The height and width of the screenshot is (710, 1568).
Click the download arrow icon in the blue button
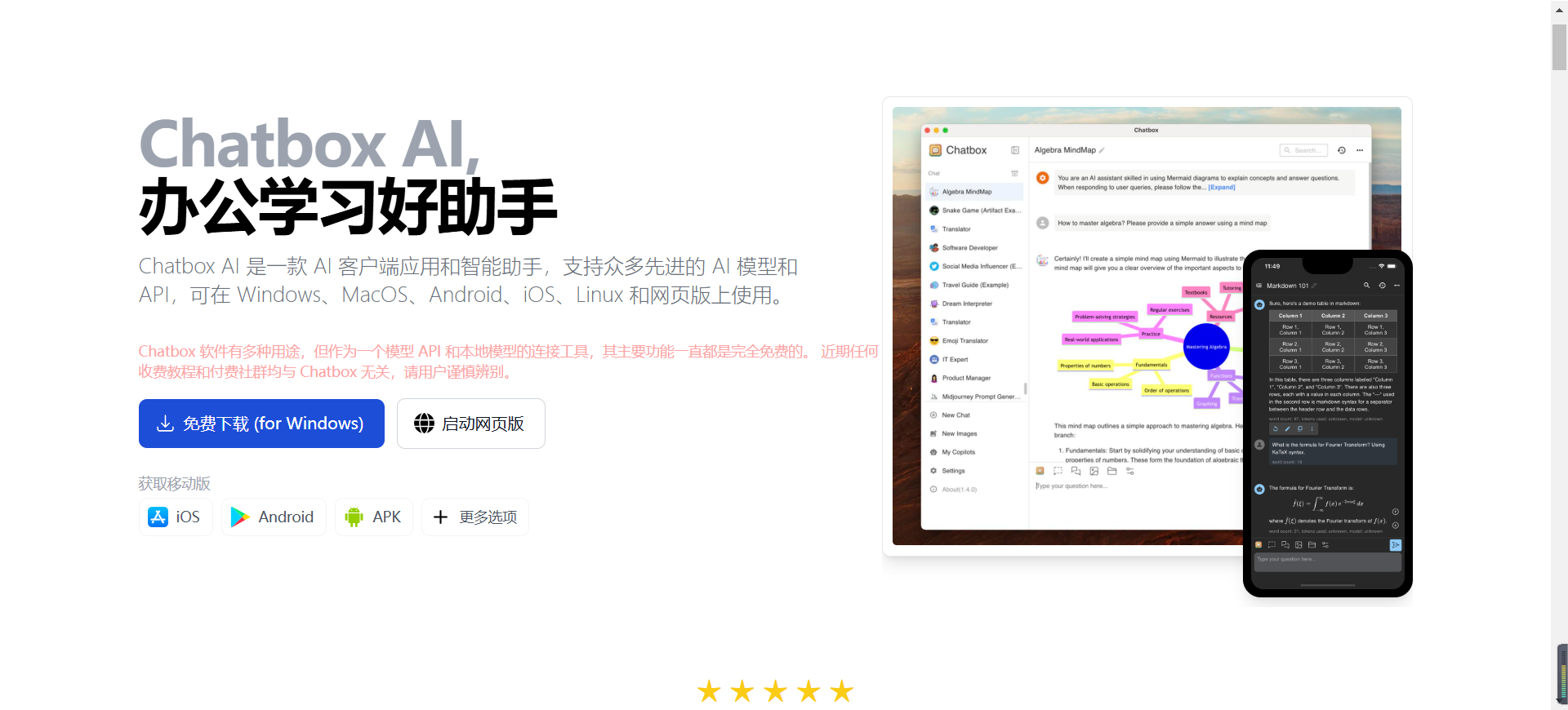[x=165, y=424]
